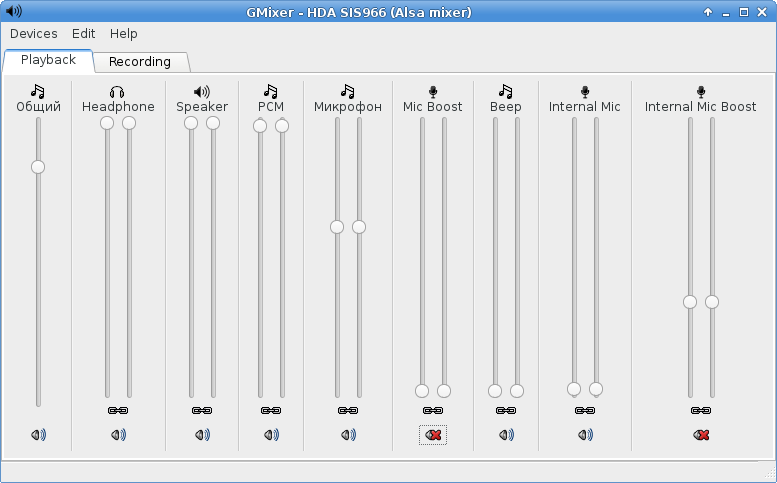Click the Mic Boost left slider handle
The height and width of the screenshot is (483, 777).
pos(422,391)
